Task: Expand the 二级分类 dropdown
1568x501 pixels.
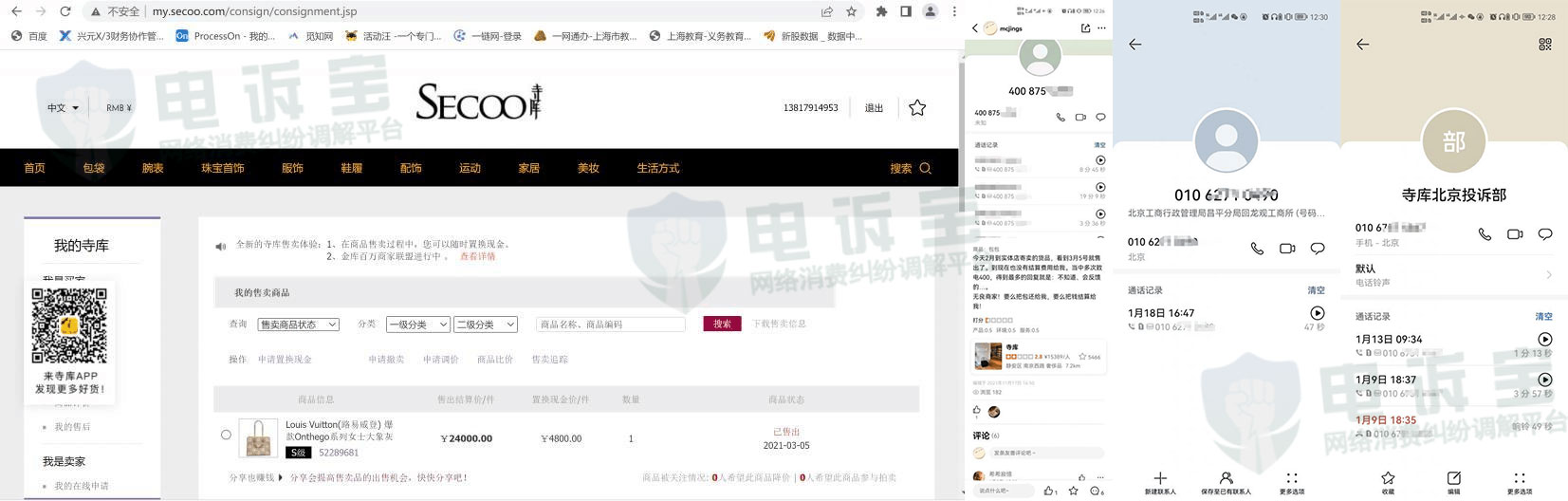Action: pyautogui.click(x=486, y=325)
